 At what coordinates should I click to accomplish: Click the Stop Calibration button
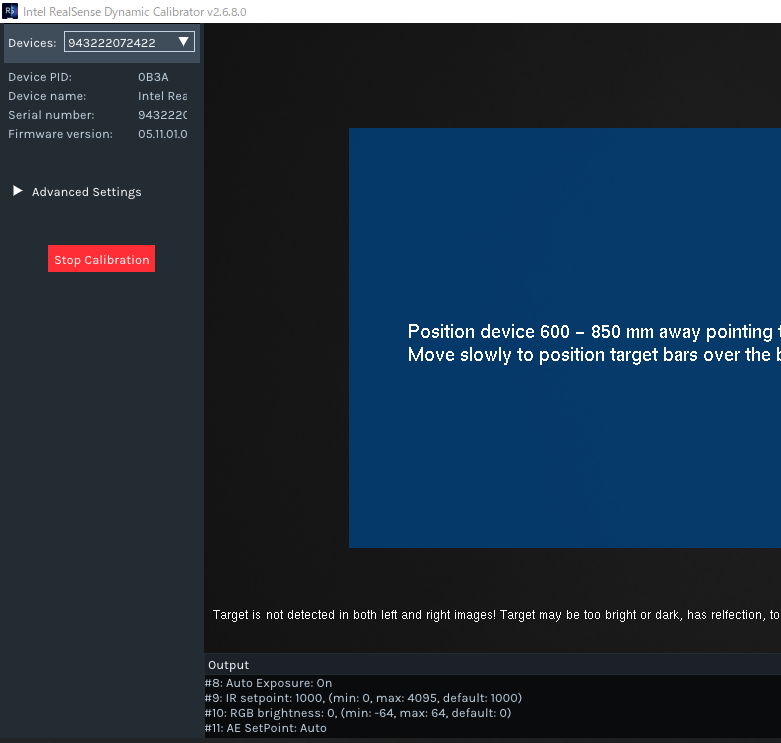pyautogui.click(x=101, y=258)
